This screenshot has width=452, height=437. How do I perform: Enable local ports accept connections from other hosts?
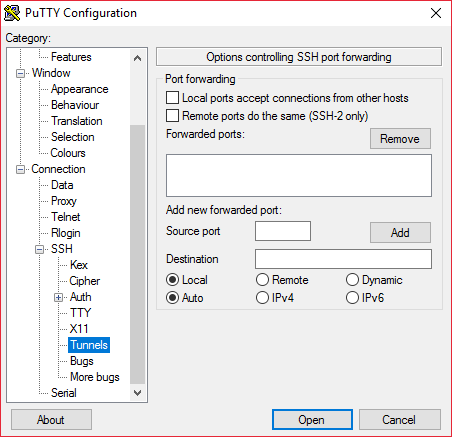[172, 98]
